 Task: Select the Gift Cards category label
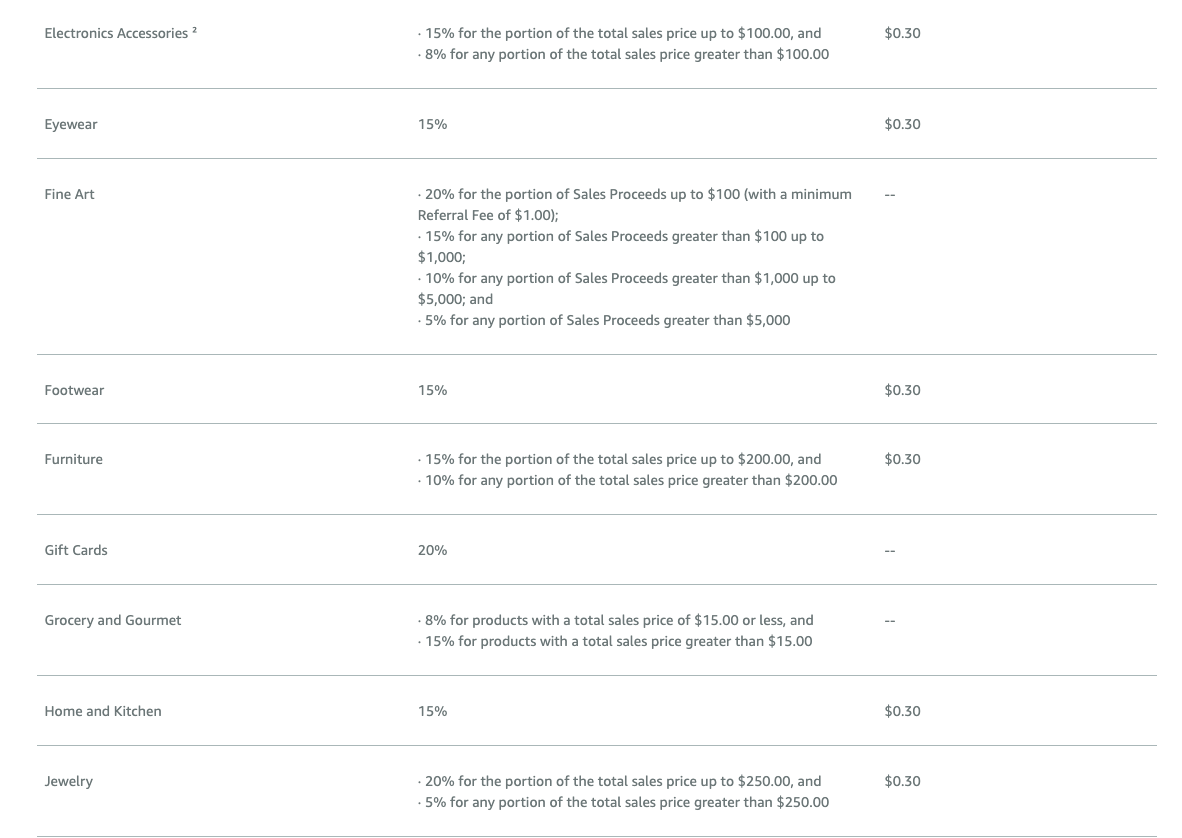76,550
